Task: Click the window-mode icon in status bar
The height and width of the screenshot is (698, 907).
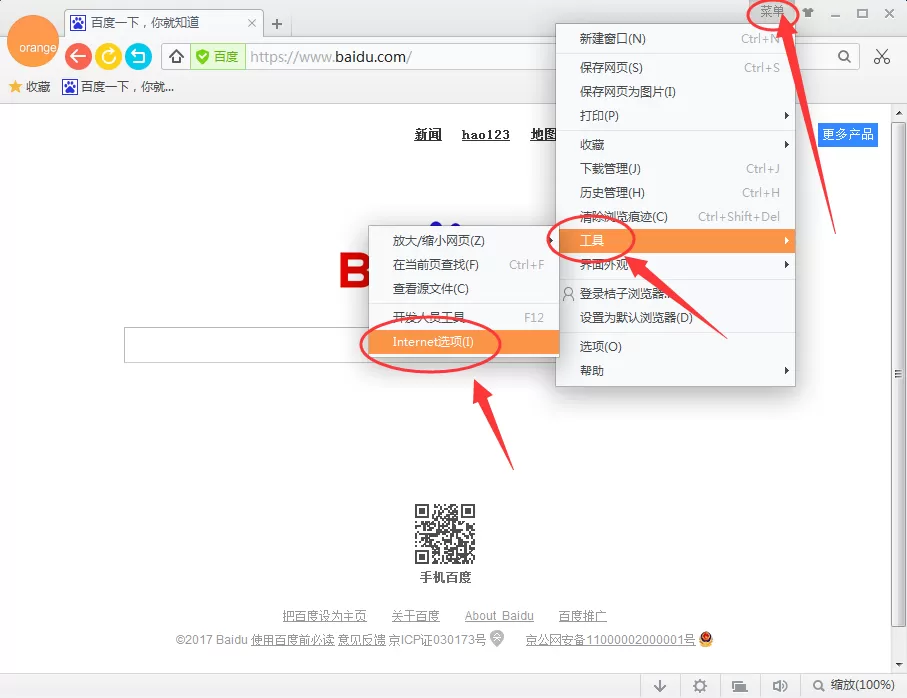Action: [x=739, y=686]
